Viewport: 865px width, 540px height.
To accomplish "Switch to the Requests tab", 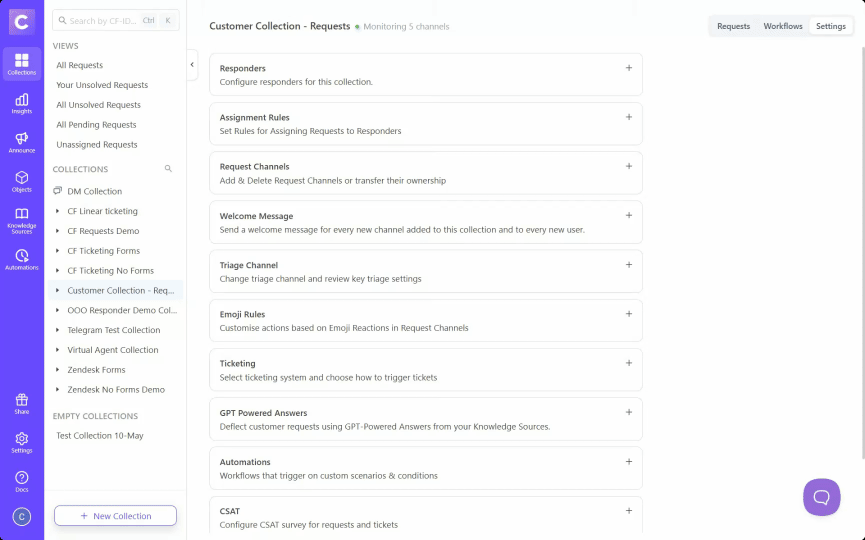I will (733, 26).
